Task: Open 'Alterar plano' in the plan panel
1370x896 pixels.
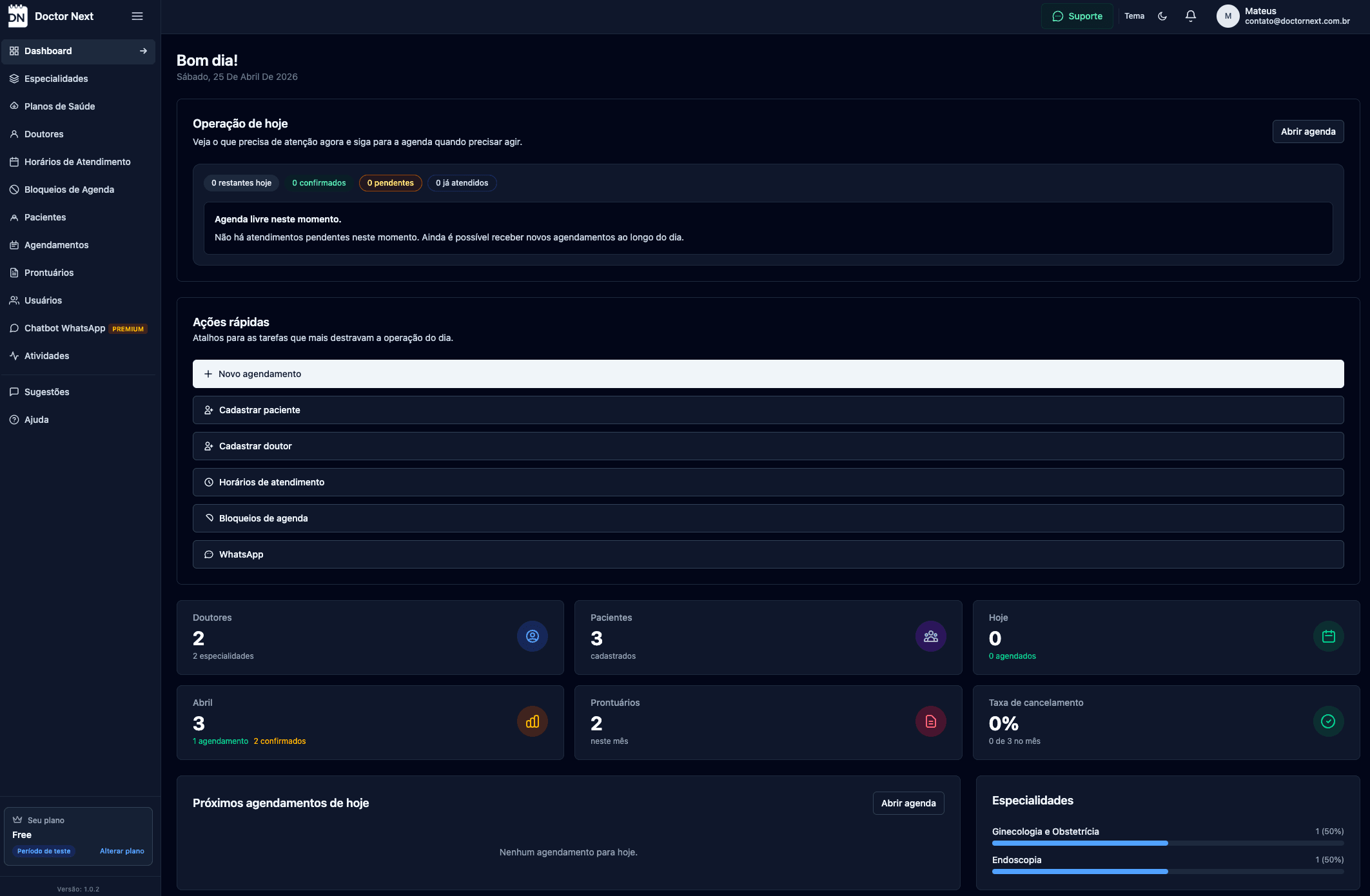Action: pyautogui.click(x=122, y=850)
